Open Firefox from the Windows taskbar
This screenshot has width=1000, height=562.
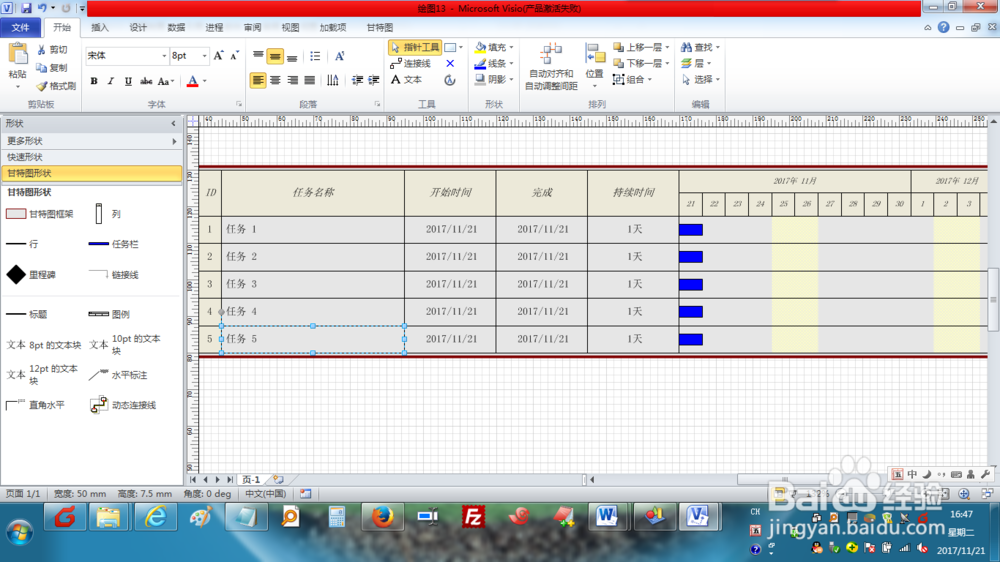click(383, 517)
